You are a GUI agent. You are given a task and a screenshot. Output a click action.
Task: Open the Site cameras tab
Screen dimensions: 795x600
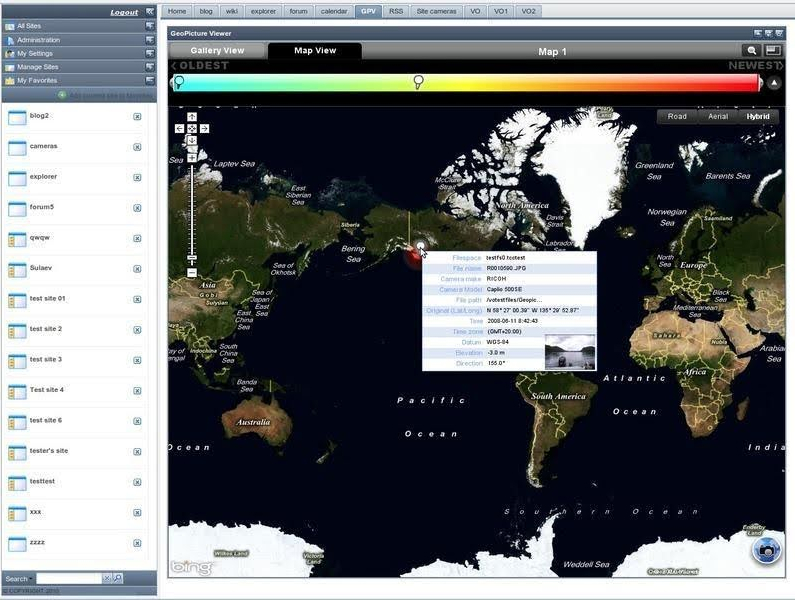[x=436, y=11]
